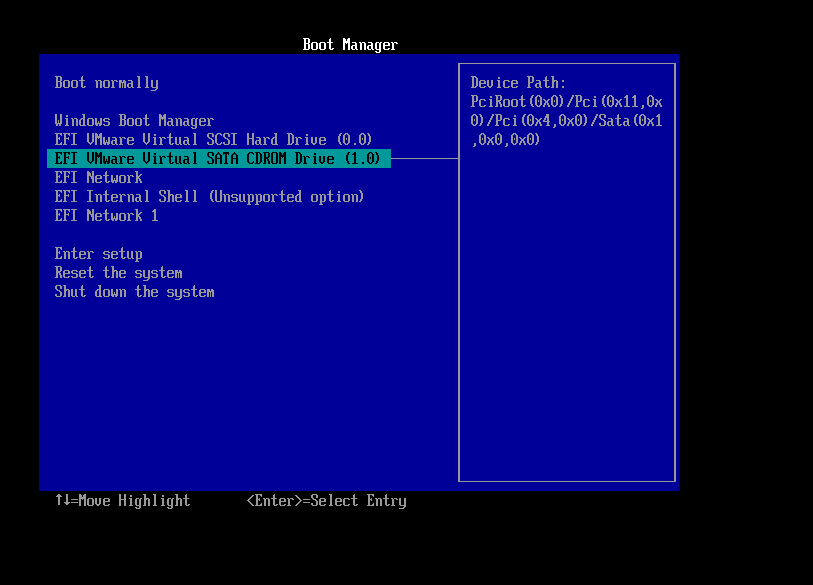The height and width of the screenshot is (585, 813).
Task: Select the EFI Network boot entry
Action: pos(98,178)
